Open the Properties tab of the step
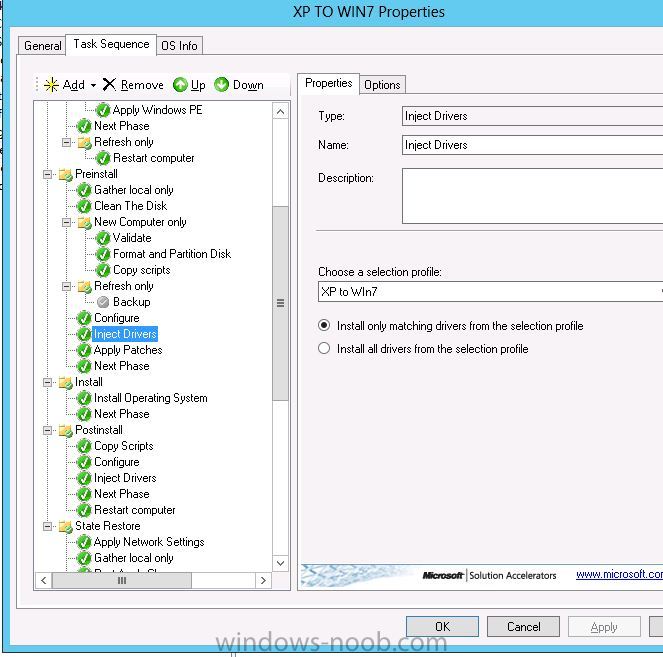The width and height of the screenshot is (663, 657). (329, 83)
